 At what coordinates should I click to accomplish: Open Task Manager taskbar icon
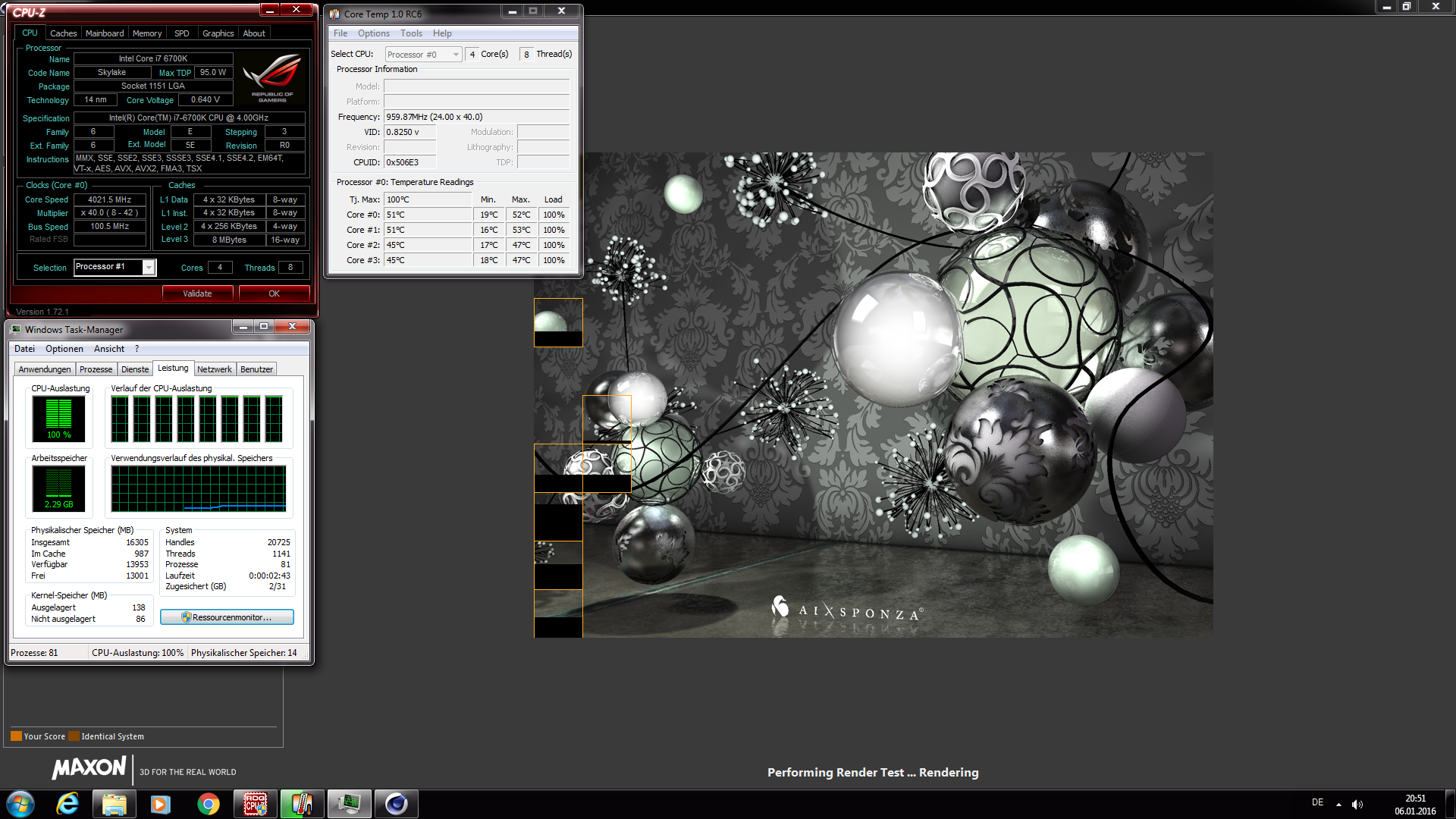coord(349,804)
